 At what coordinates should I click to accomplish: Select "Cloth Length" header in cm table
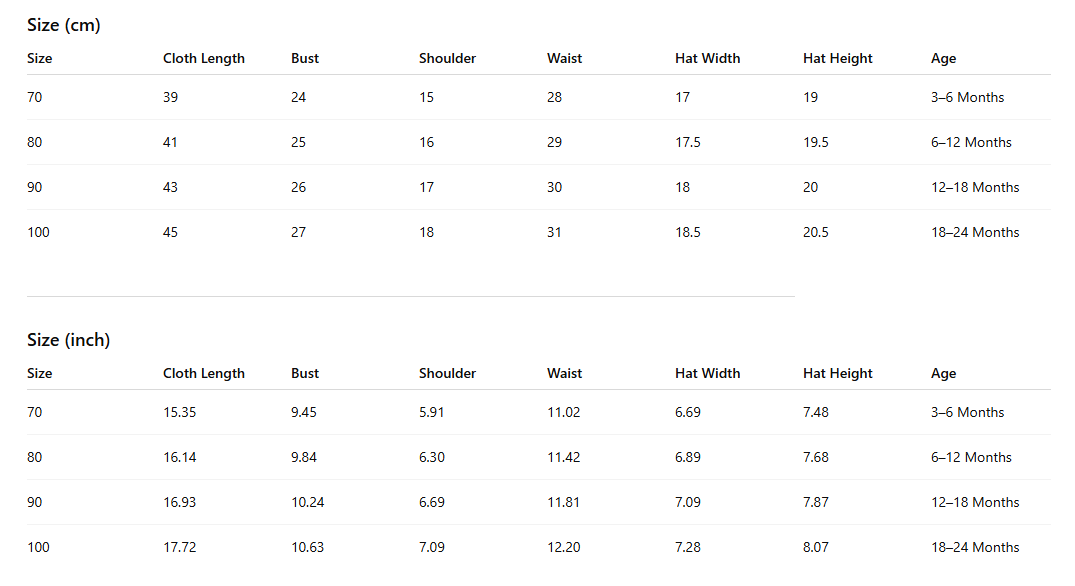tap(204, 59)
